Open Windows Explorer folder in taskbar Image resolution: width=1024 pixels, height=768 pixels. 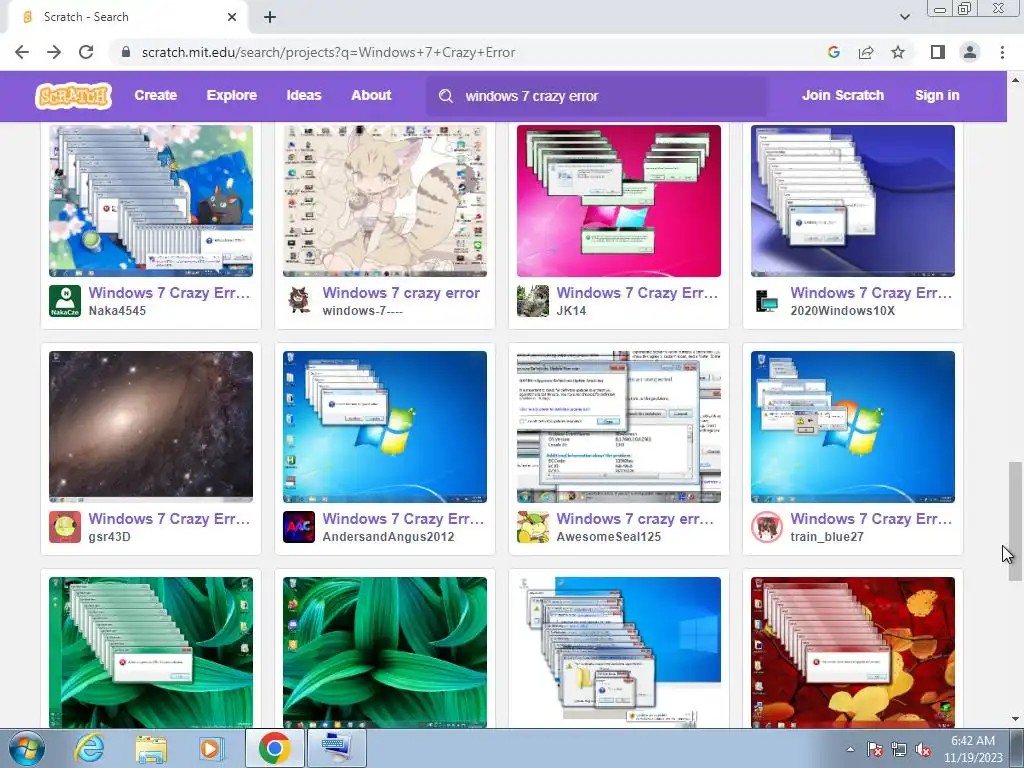point(151,748)
